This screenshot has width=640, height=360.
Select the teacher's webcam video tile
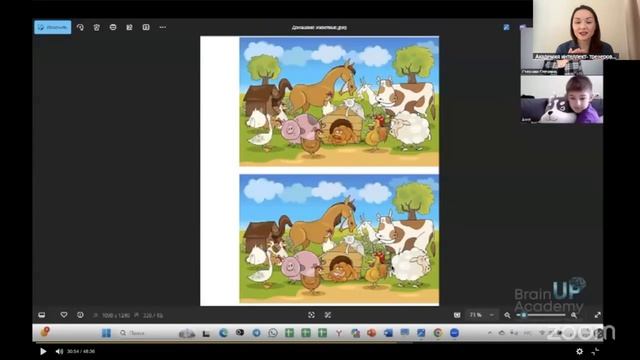pos(586,30)
